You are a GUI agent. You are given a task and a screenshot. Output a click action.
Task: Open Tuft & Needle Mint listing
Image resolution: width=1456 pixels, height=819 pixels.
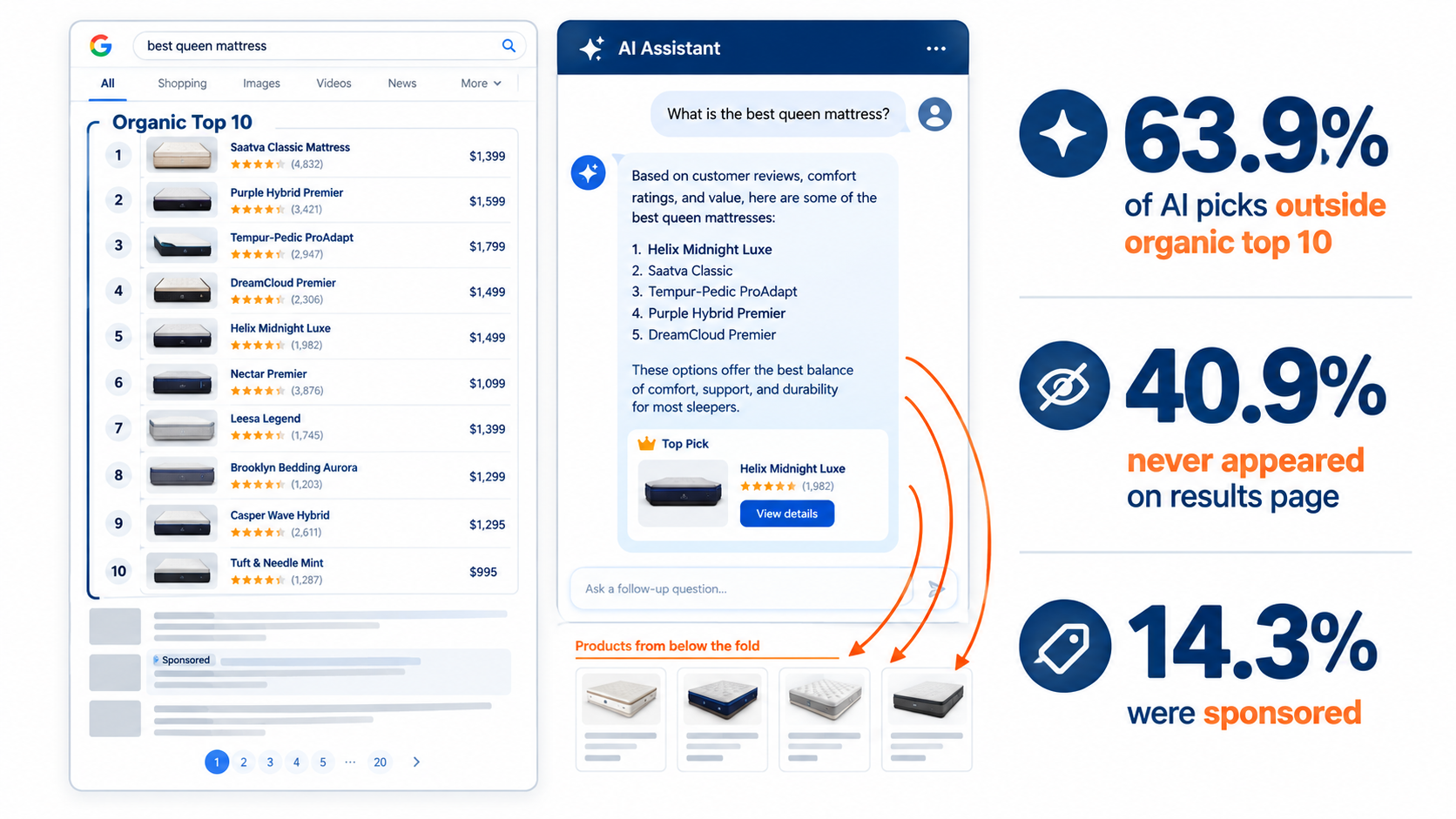pyautogui.click(x=277, y=563)
